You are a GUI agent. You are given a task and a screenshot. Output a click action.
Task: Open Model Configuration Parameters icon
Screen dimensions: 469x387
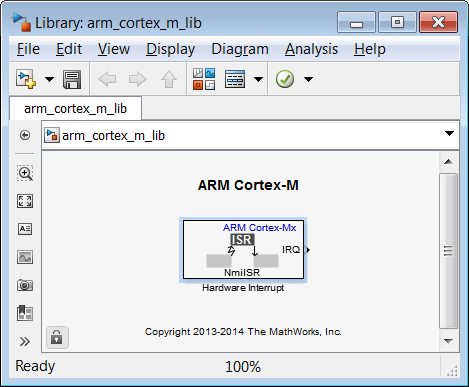235,79
